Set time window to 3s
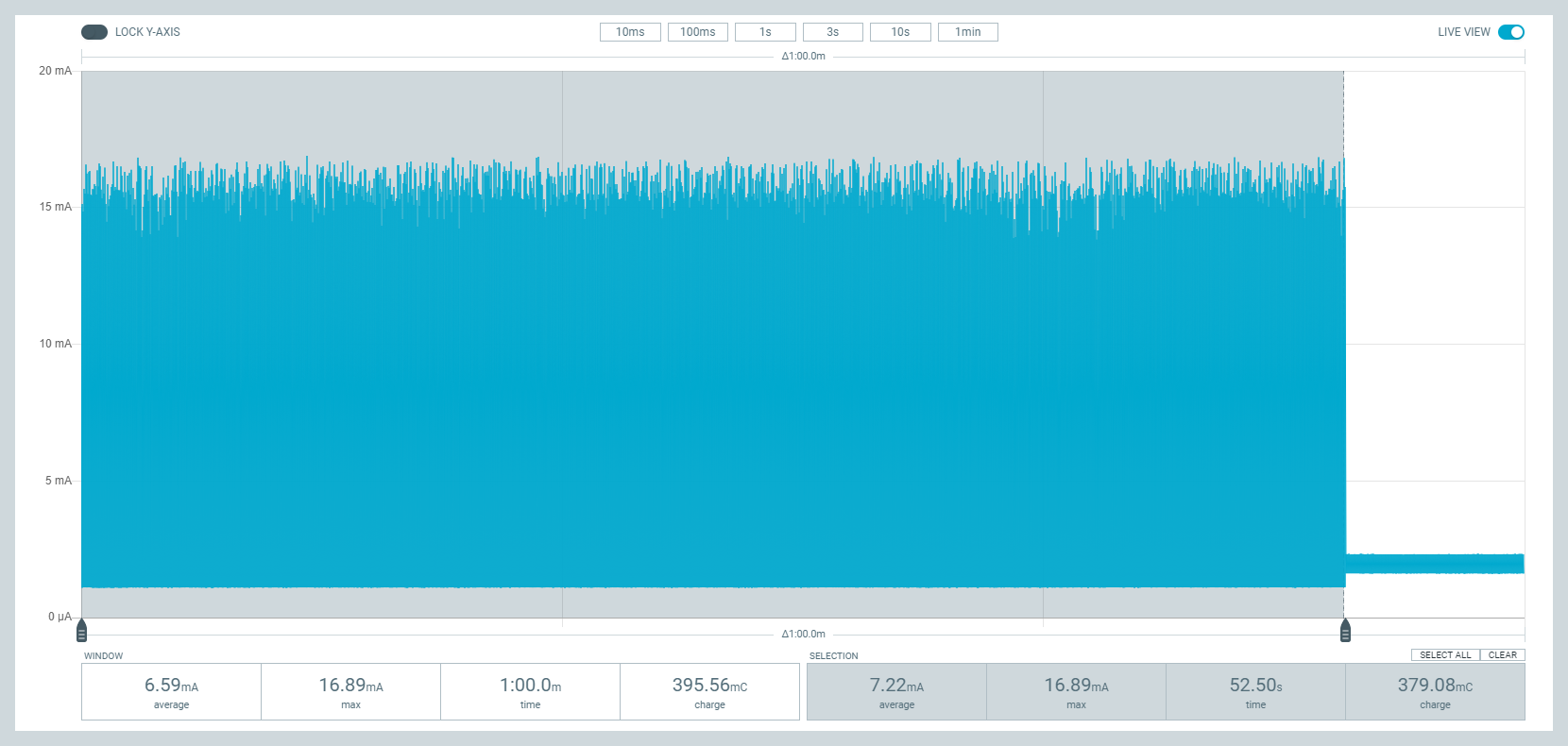1568x746 pixels. [x=833, y=32]
